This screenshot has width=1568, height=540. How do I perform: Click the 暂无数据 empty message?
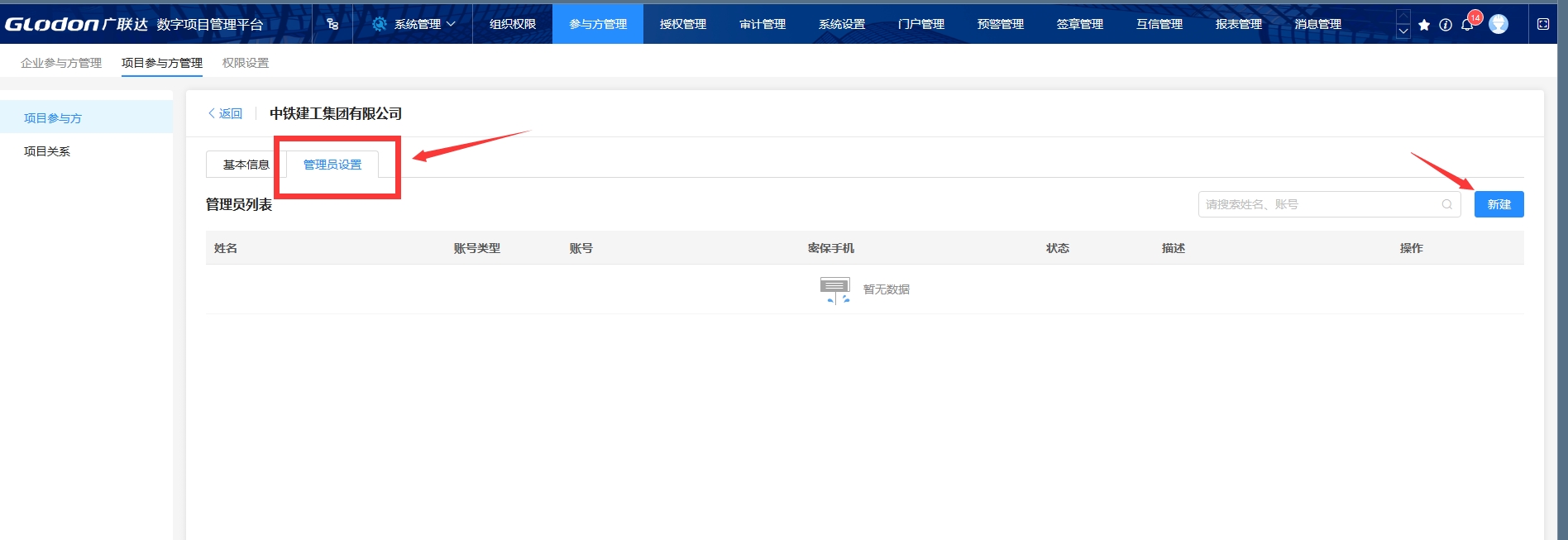(x=887, y=289)
